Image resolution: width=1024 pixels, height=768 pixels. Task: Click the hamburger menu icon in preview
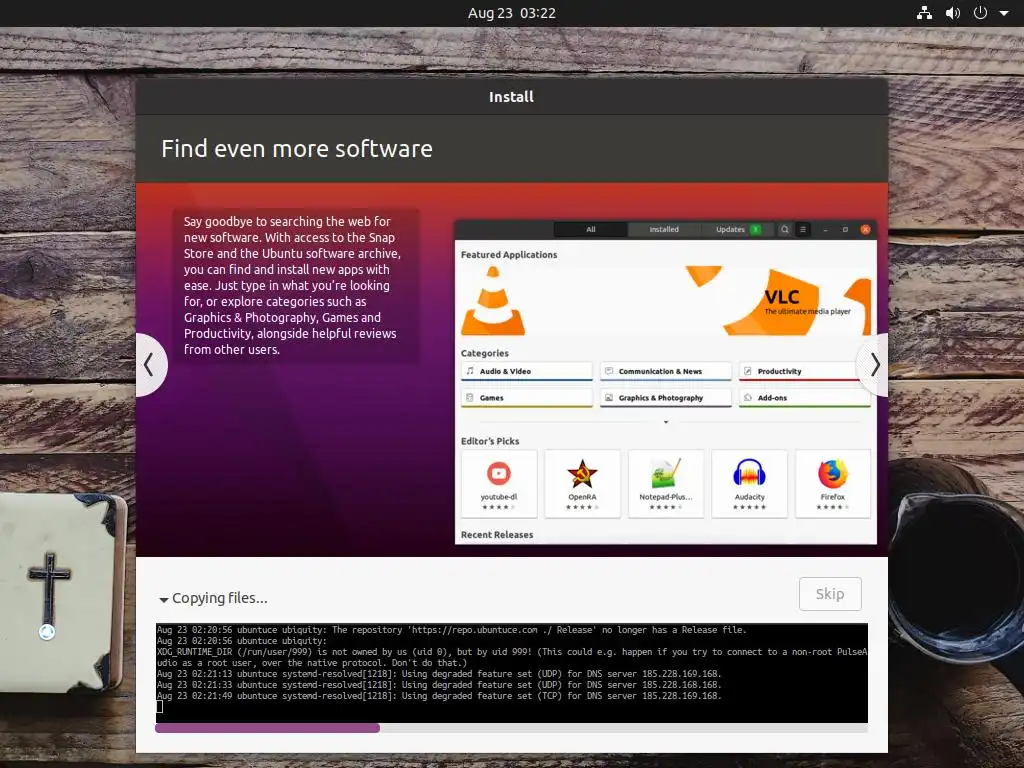coord(803,229)
